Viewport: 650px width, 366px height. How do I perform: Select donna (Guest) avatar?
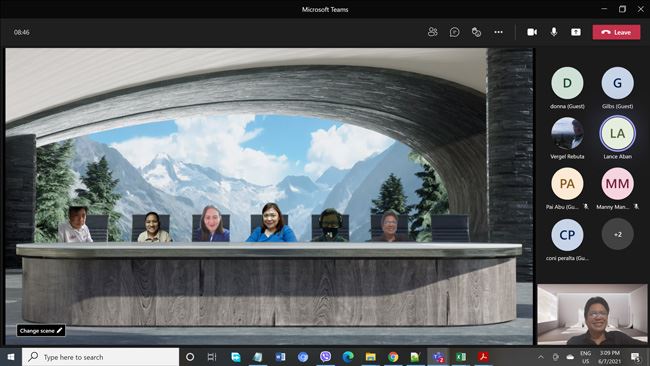(567, 83)
